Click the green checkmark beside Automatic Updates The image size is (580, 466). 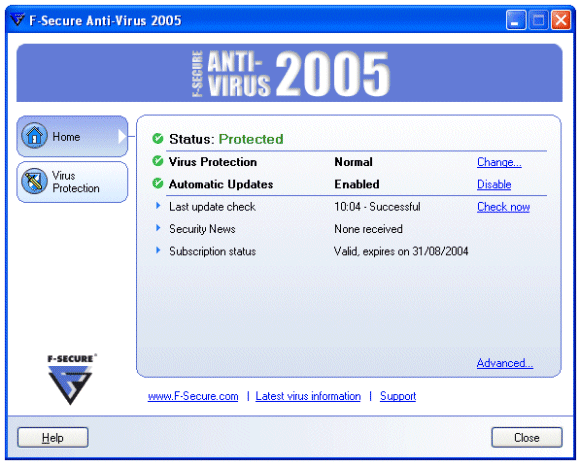(x=158, y=183)
